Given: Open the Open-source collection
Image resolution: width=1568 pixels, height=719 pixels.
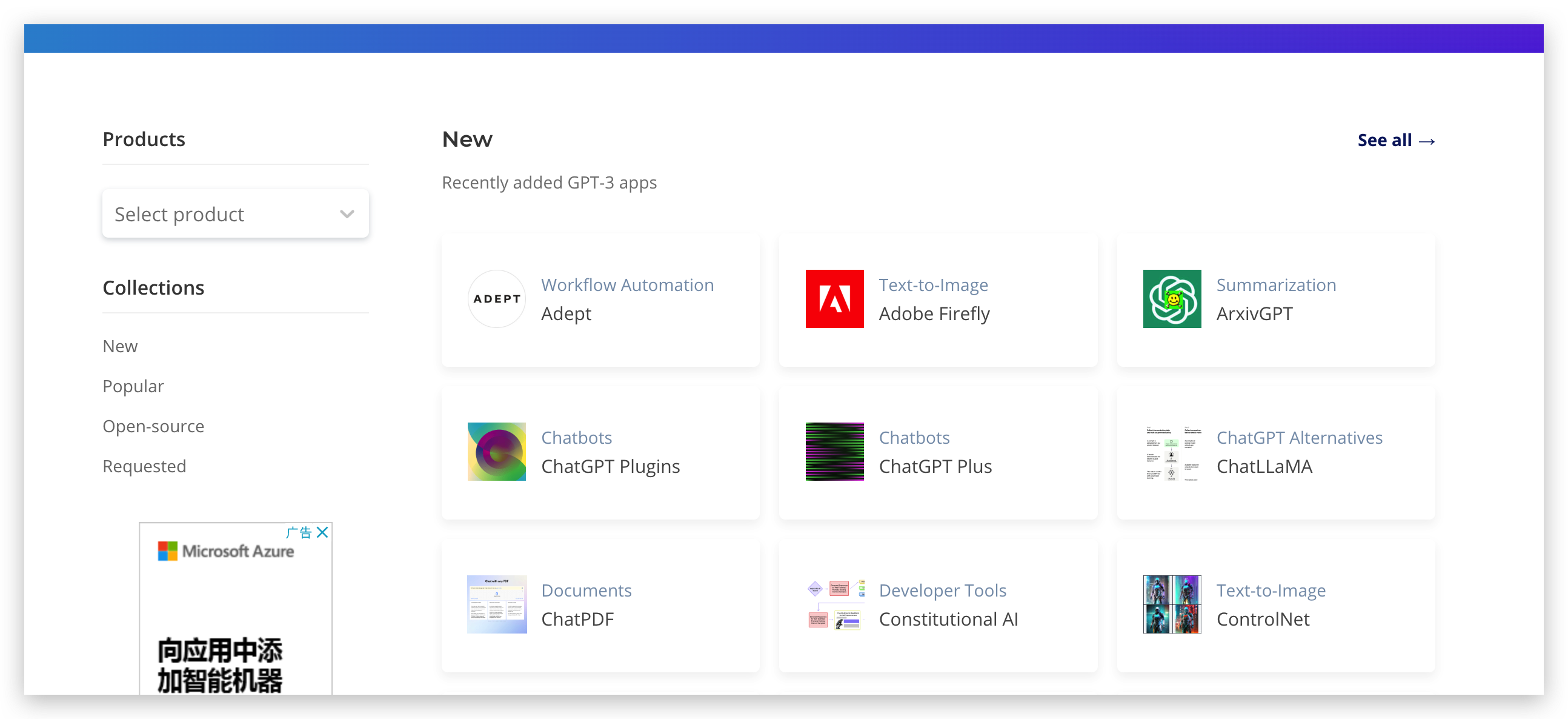Looking at the screenshot, I should [x=153, y=426].
